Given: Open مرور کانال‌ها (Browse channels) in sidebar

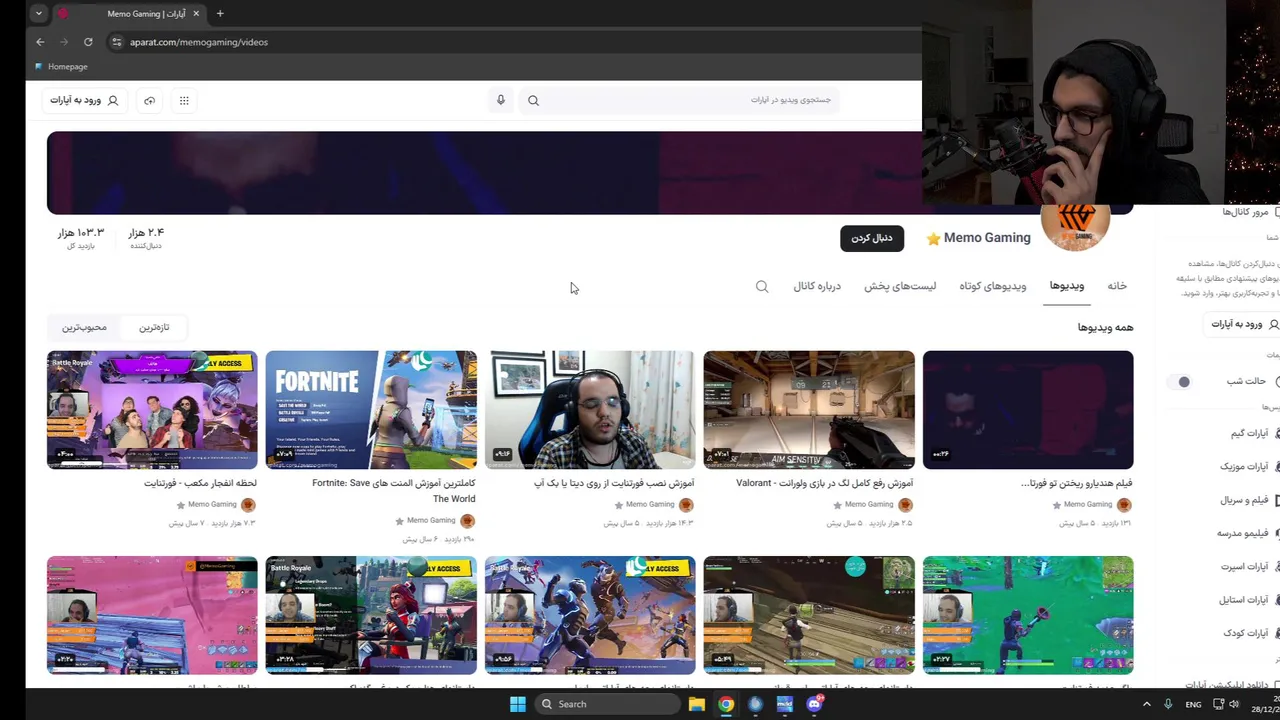Looking at the screenshot, I should coord(1250,212).
